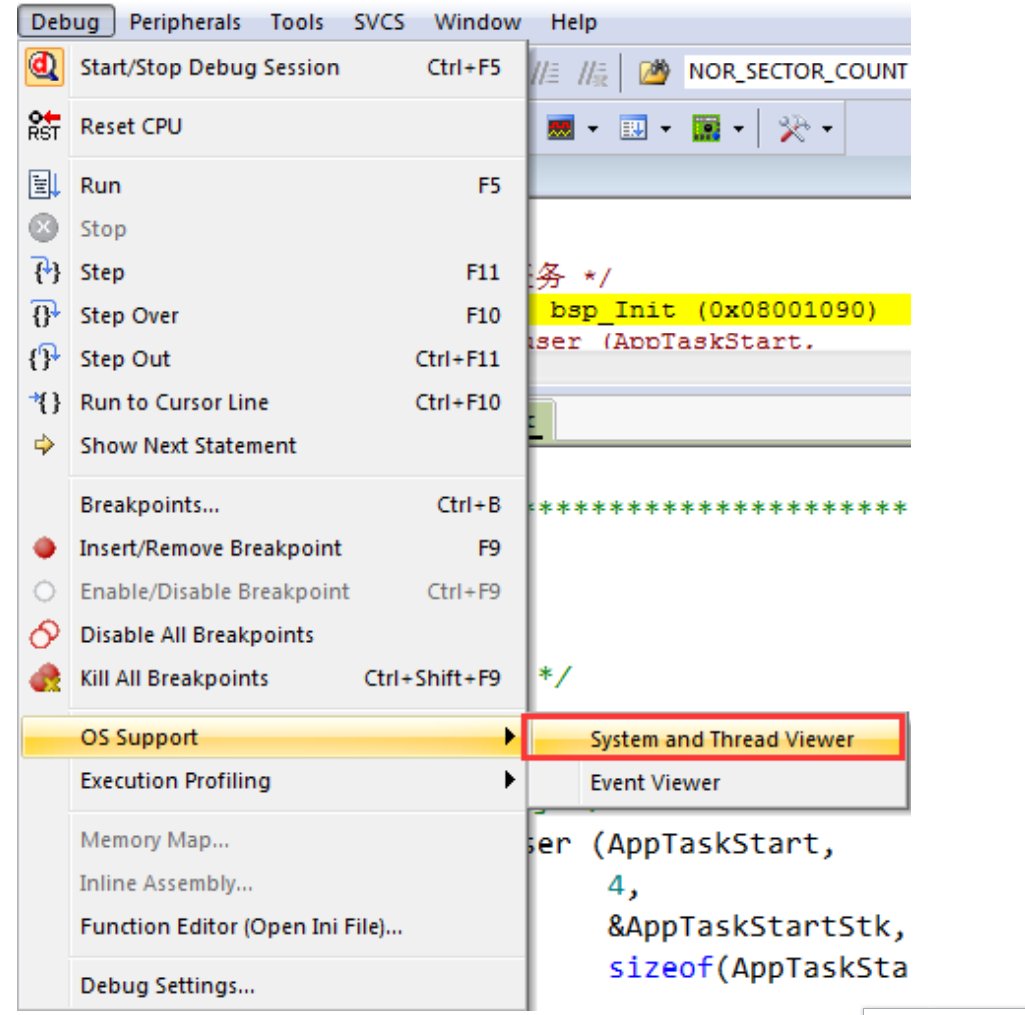
Task: Open the Breakpoints... dialog entry
Action: click(273, 505)
